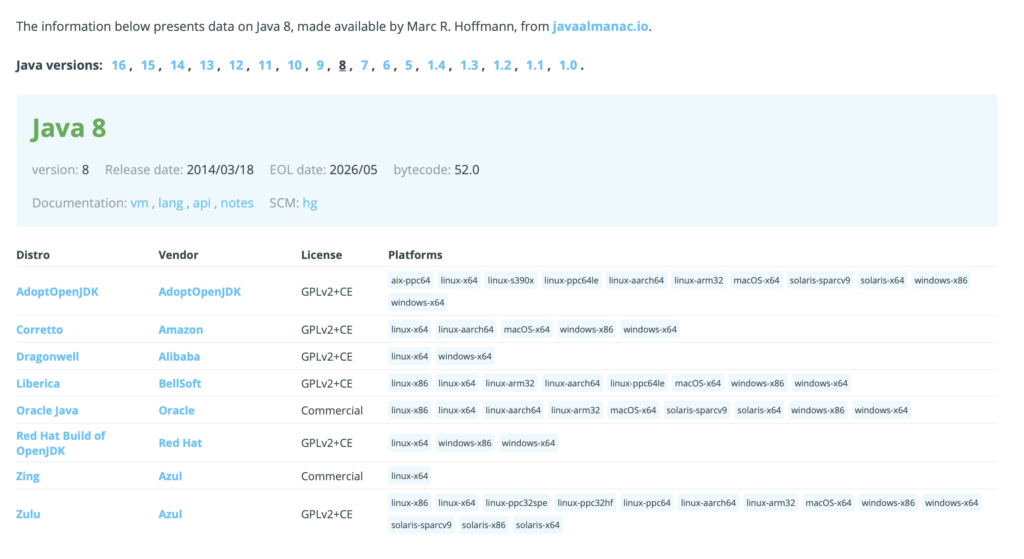Screen dimensions: 1024x559
Task: Click aix-ppc64 tag in AdoptOpenJDK row
Action: pos(411,280)
